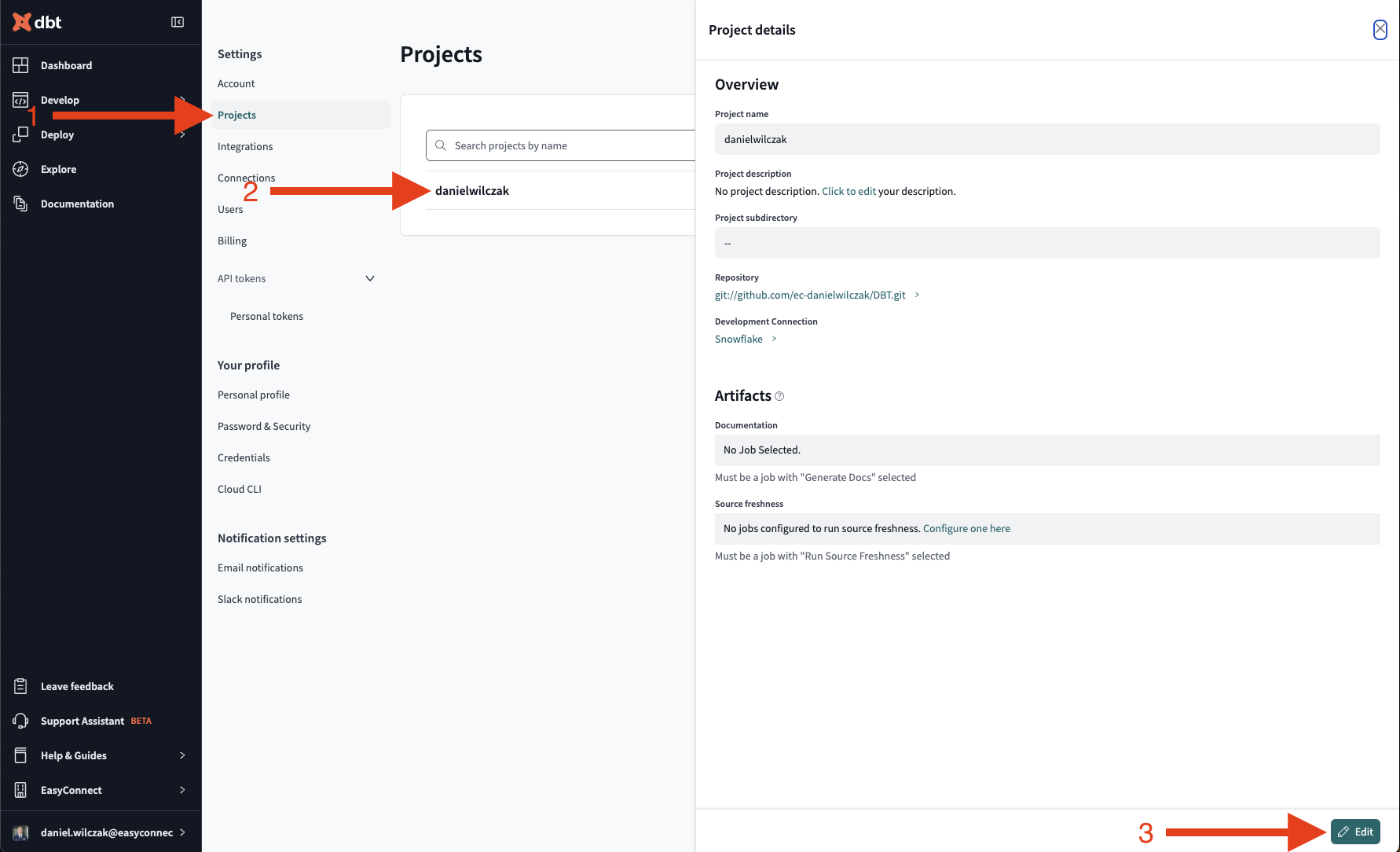Click the Documentation pages icon
The width and height of the screenshot is (1400, 852).
click(20, 204)
